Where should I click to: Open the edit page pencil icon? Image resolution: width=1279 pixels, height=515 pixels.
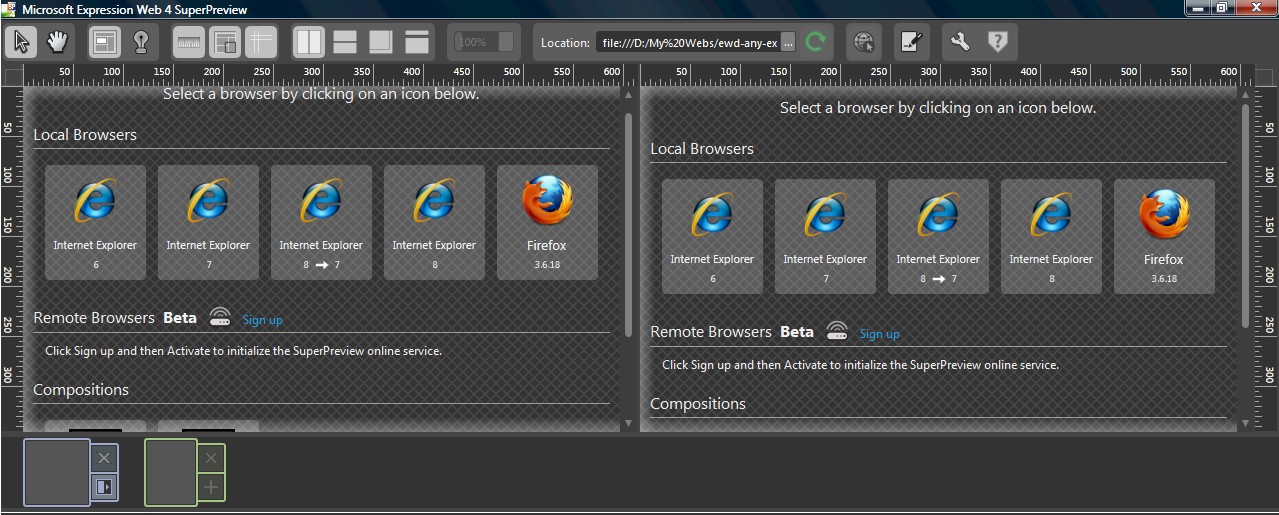click(911, 42)
